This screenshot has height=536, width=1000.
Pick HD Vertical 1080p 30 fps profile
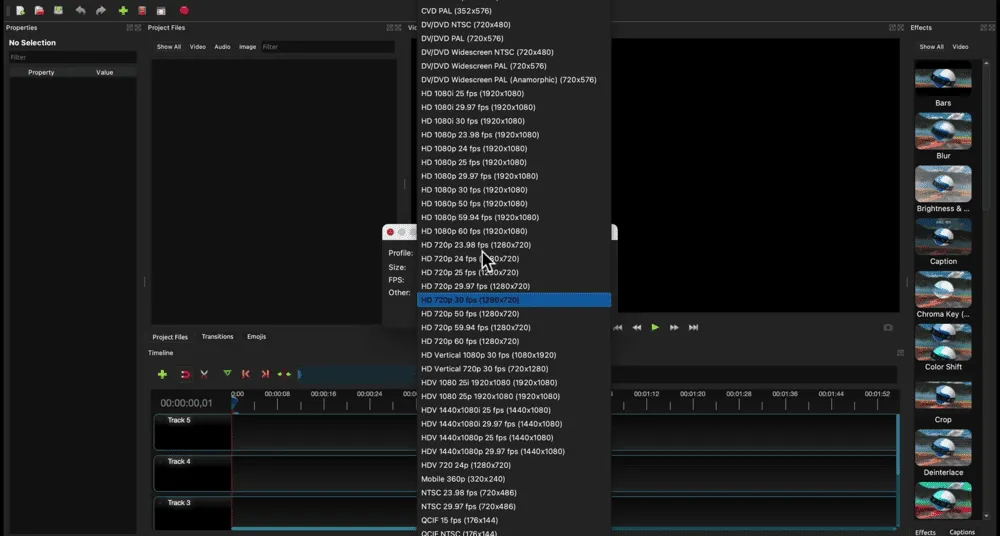(488, 355)
